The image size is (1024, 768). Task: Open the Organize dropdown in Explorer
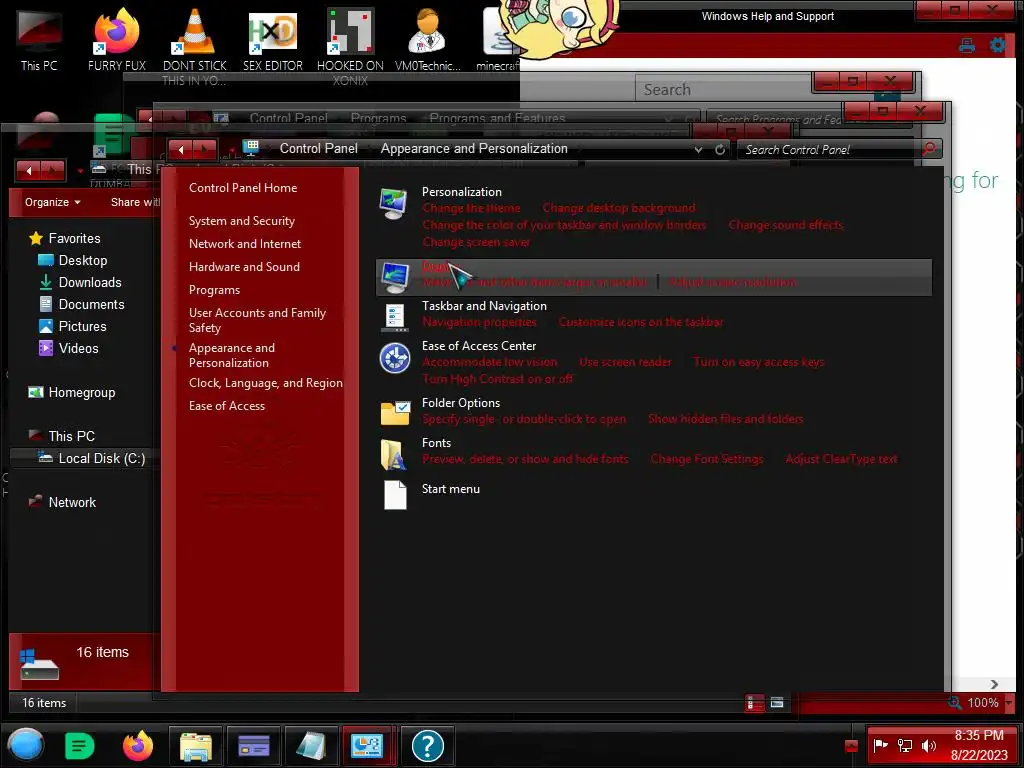click(x=52, y=202)
